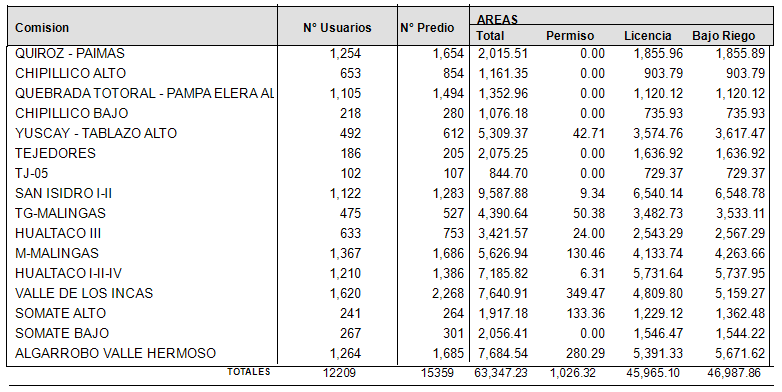Click the TOTALES label

[x=249, y=372]
